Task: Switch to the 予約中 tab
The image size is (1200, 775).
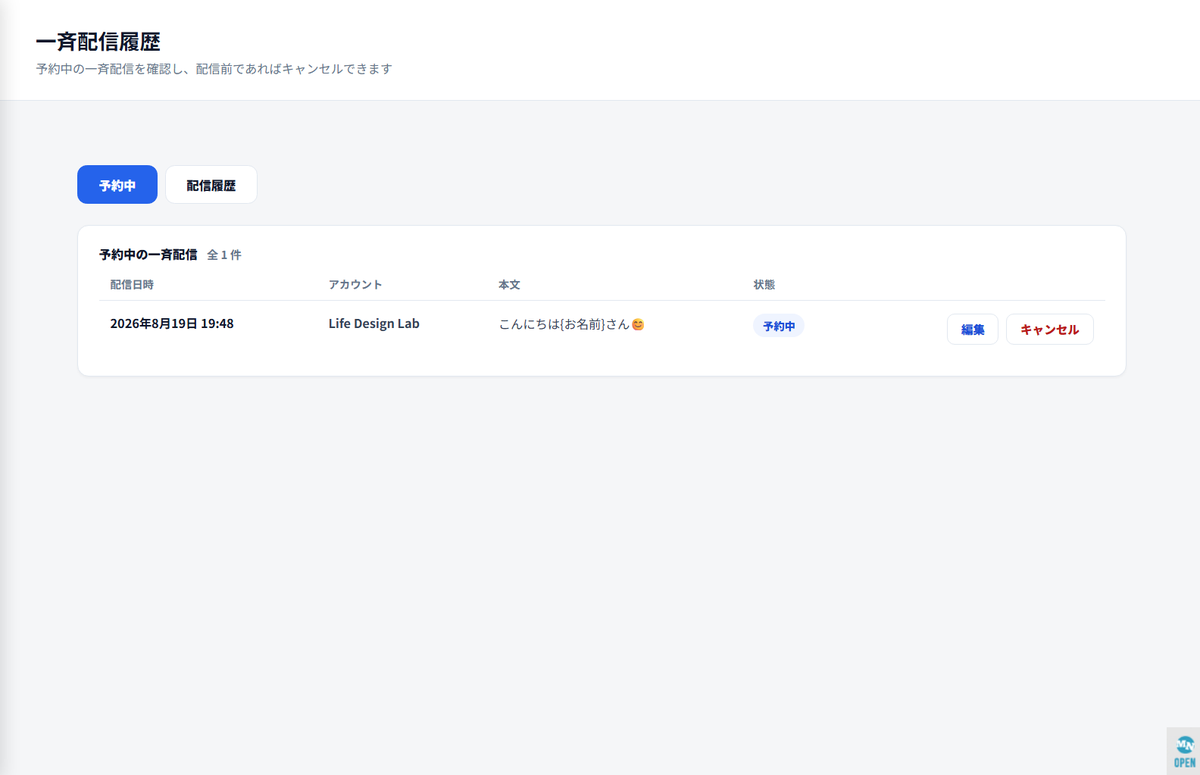Action: (117, 185)
